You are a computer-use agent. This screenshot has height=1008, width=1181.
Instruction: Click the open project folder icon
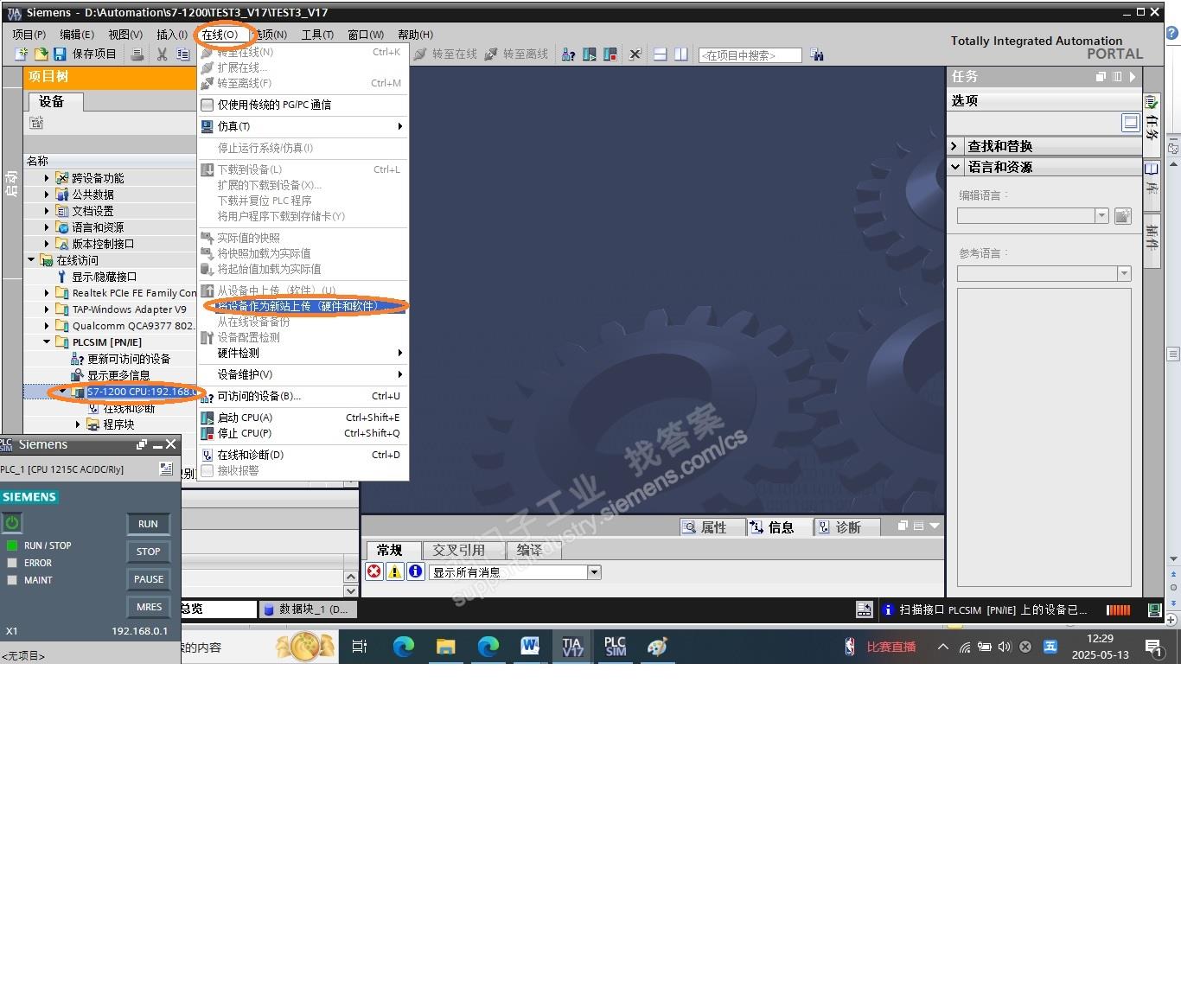41,54
